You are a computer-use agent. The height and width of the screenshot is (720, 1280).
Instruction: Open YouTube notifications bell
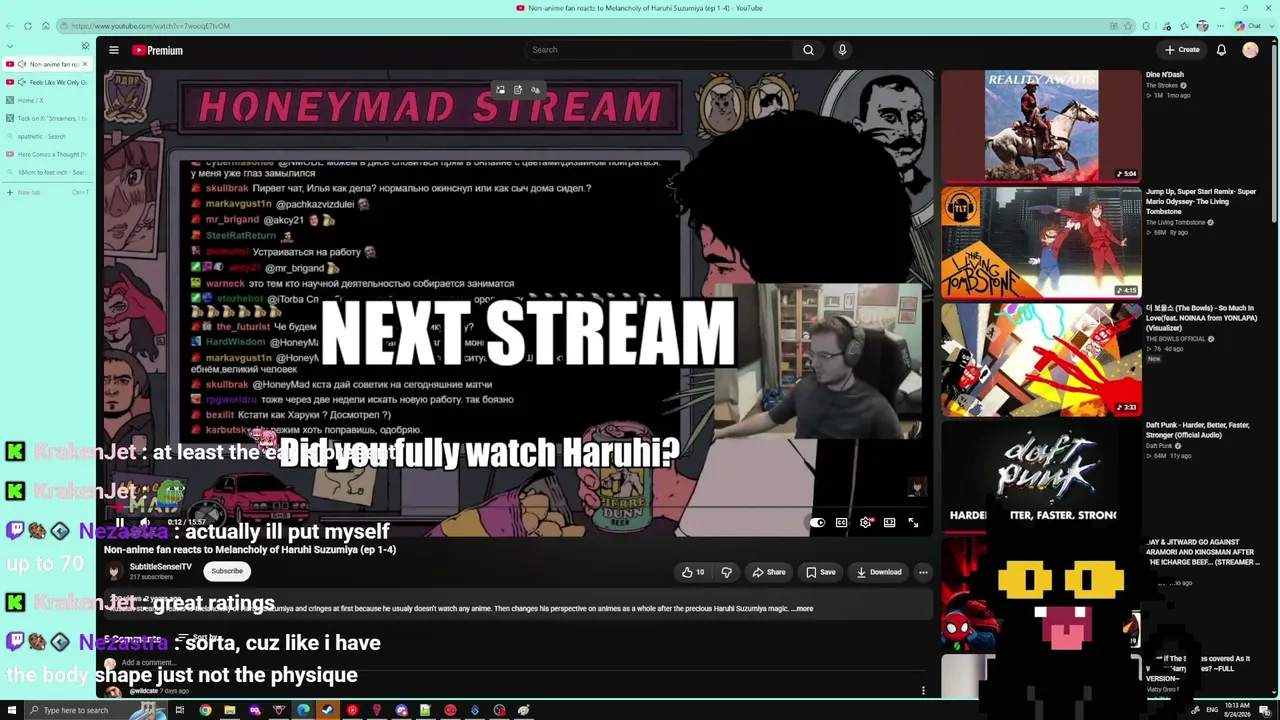coord(1221,50)
